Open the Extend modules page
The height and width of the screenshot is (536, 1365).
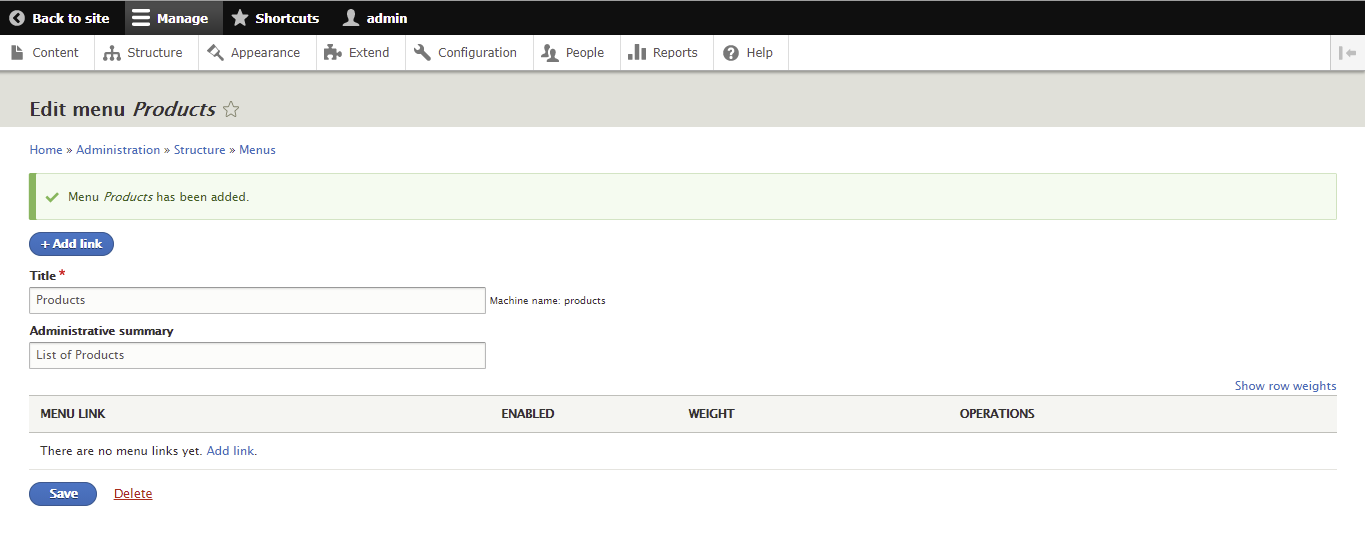click(x=358, y=53)
